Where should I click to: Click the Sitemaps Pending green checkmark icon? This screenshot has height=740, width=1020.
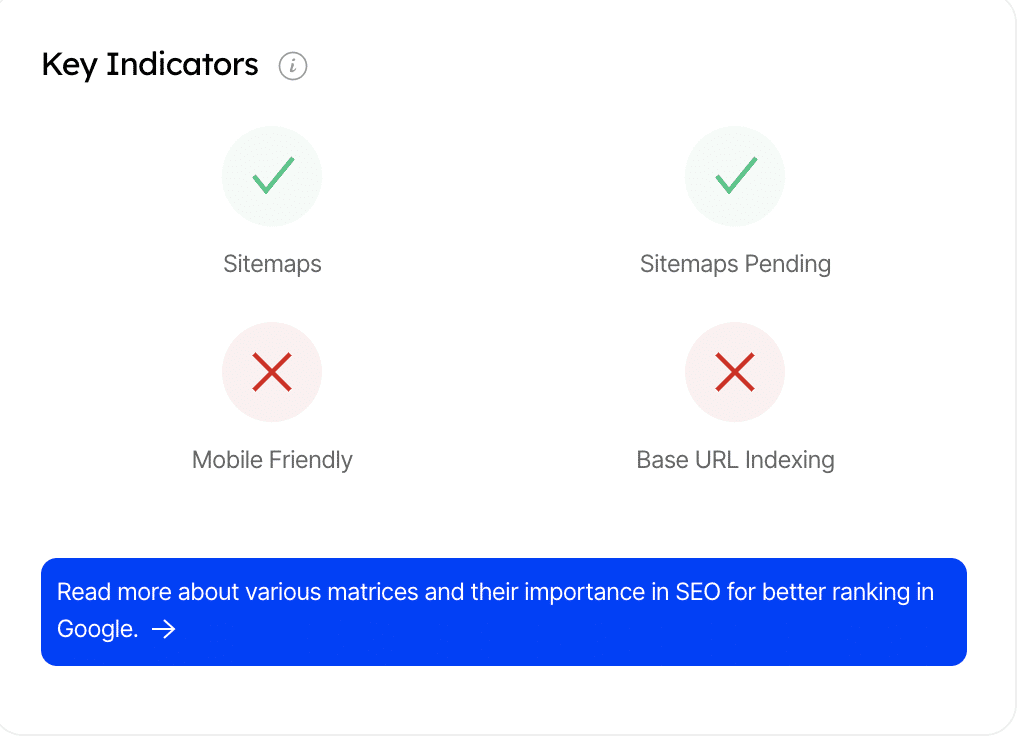[x=735, y=176]
